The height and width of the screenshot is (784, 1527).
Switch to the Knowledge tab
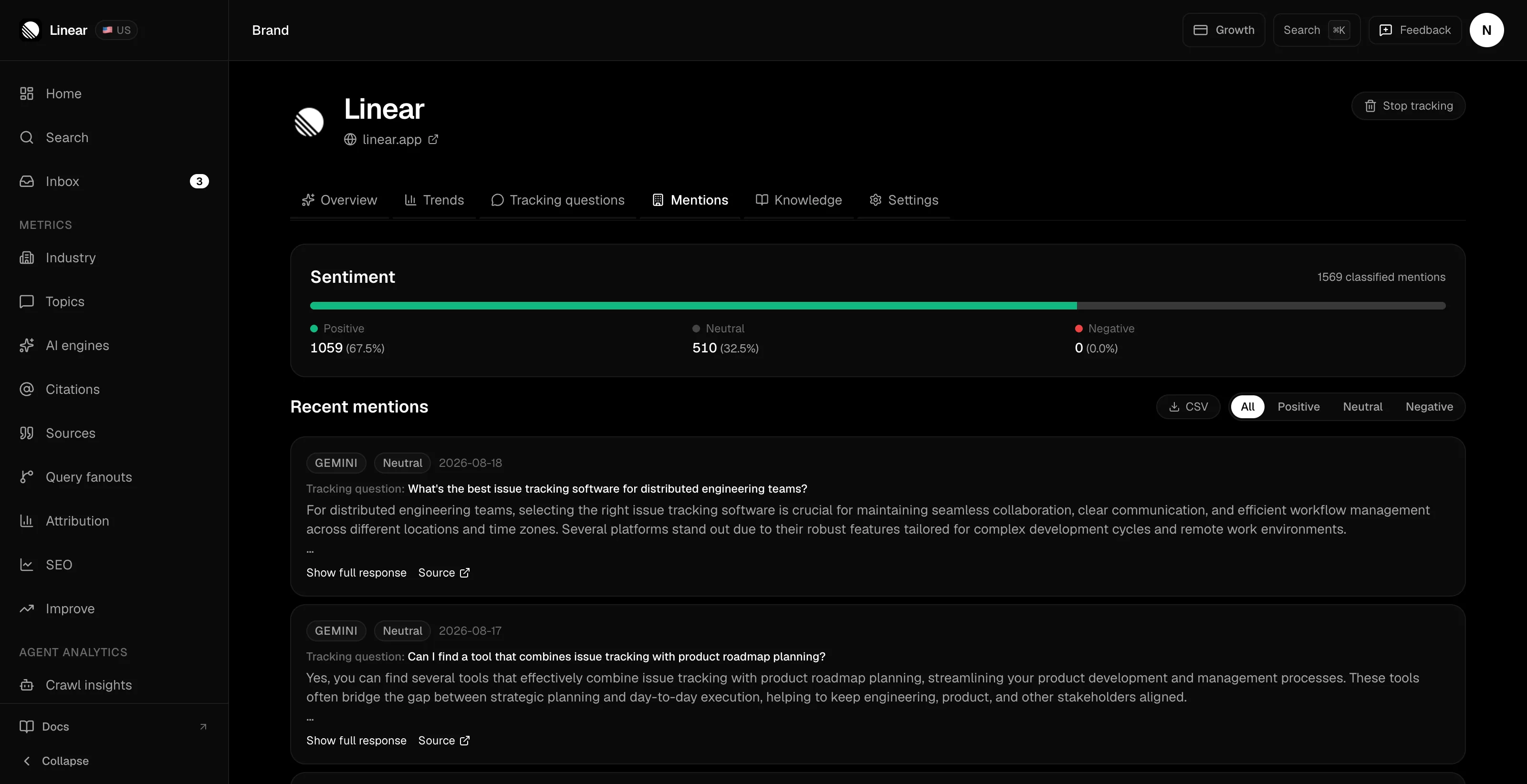(x=799, y=200)
